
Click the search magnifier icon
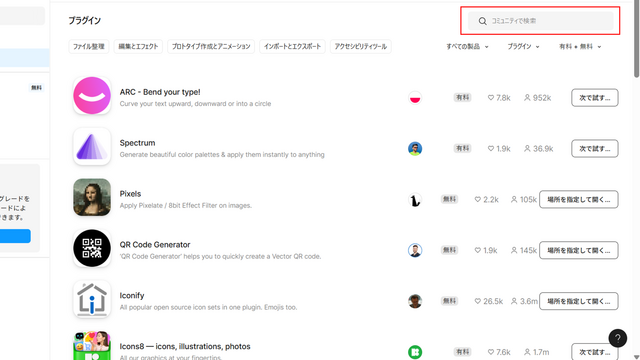pyautogui.click(x=482, y=21)
